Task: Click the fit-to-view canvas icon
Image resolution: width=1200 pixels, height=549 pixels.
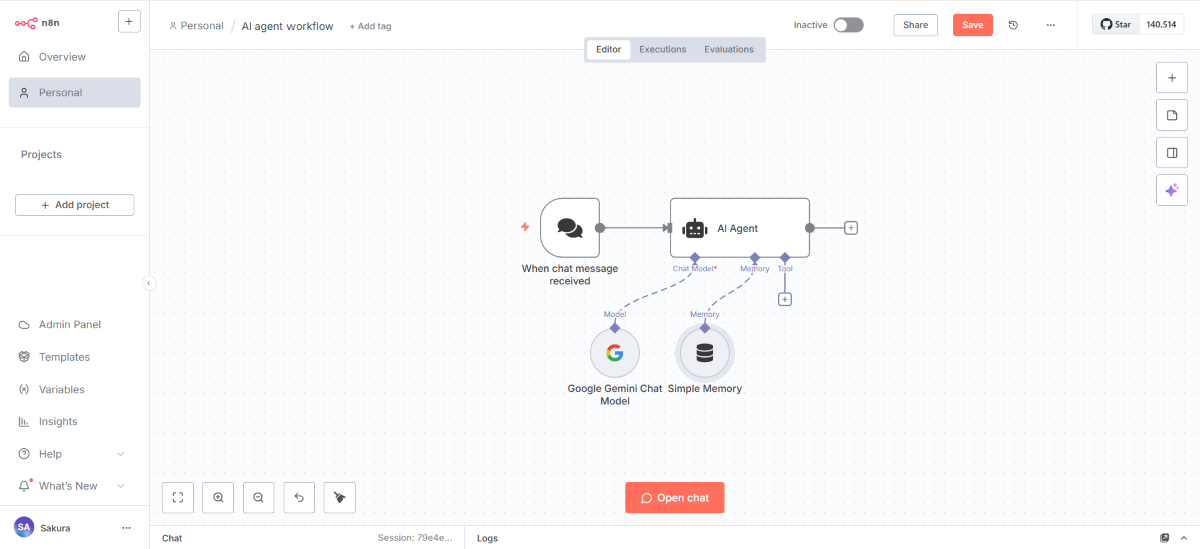Action: tap(177, 497)
